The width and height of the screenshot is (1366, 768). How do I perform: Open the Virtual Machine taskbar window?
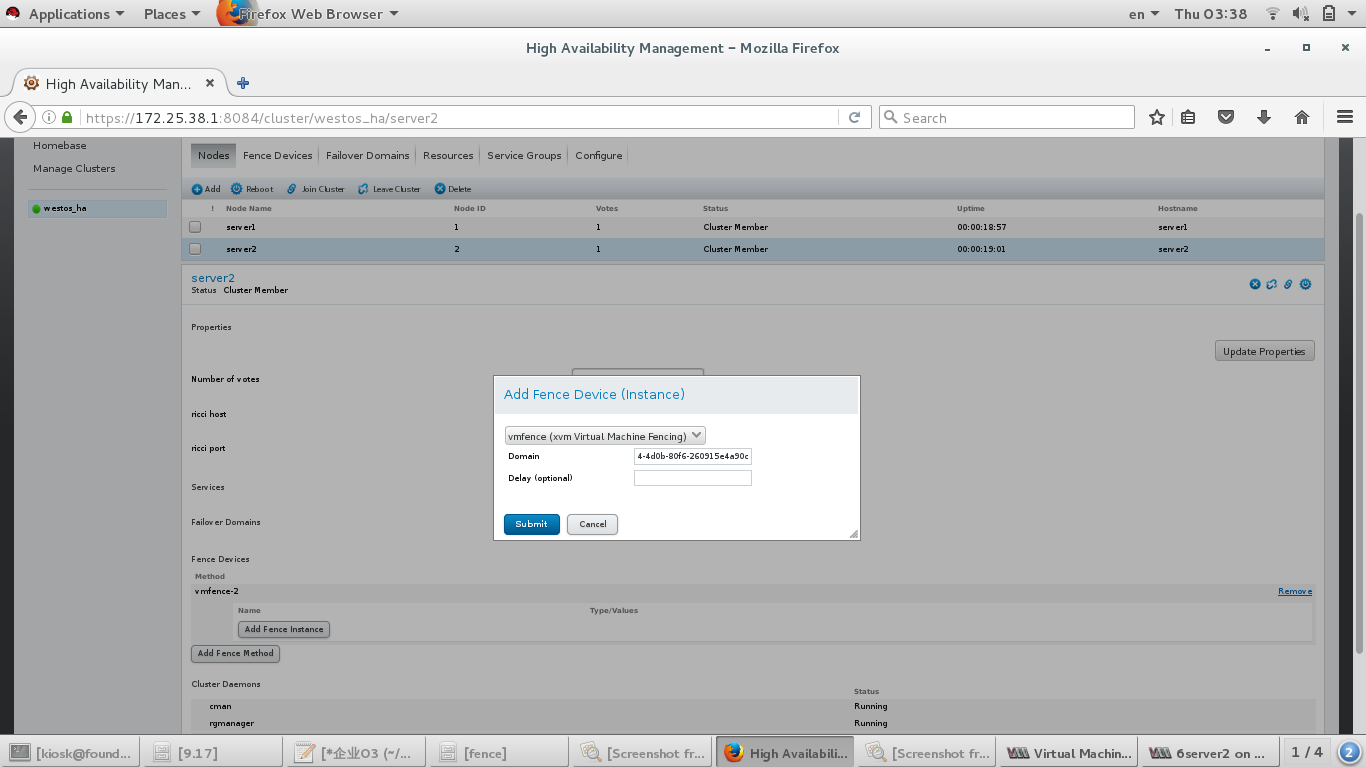click(1068, 752)
